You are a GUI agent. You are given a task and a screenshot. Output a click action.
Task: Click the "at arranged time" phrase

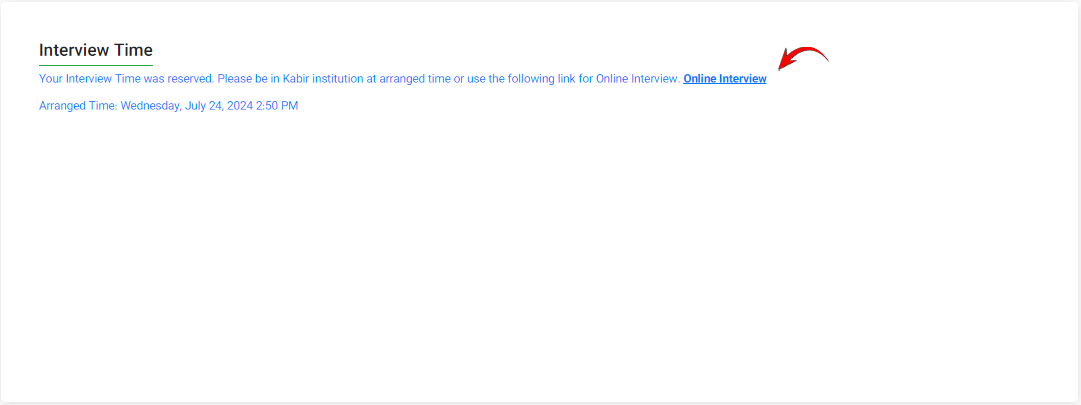coord(408,79)
